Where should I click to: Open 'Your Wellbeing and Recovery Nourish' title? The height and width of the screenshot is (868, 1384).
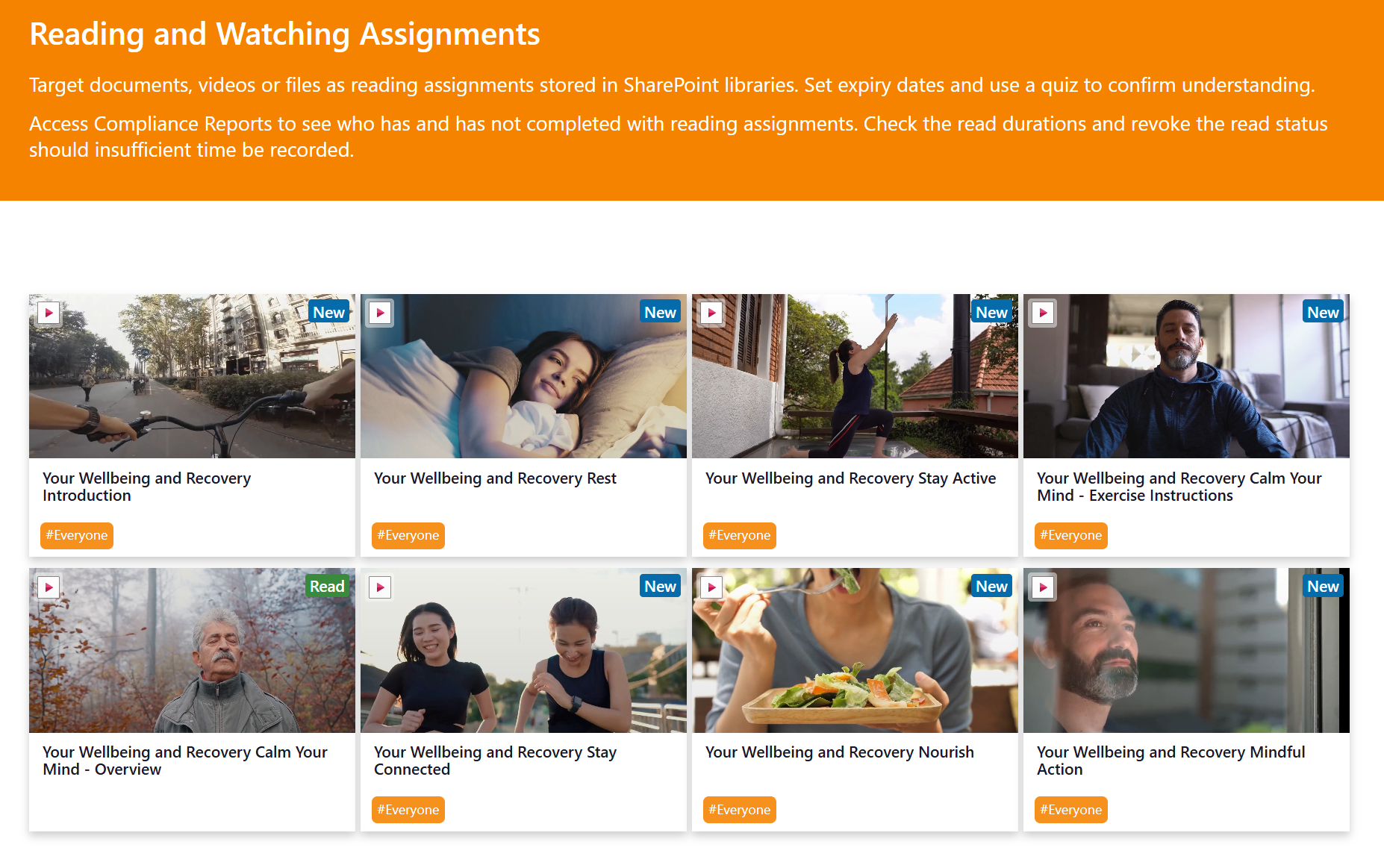click(x=840, y=752)
